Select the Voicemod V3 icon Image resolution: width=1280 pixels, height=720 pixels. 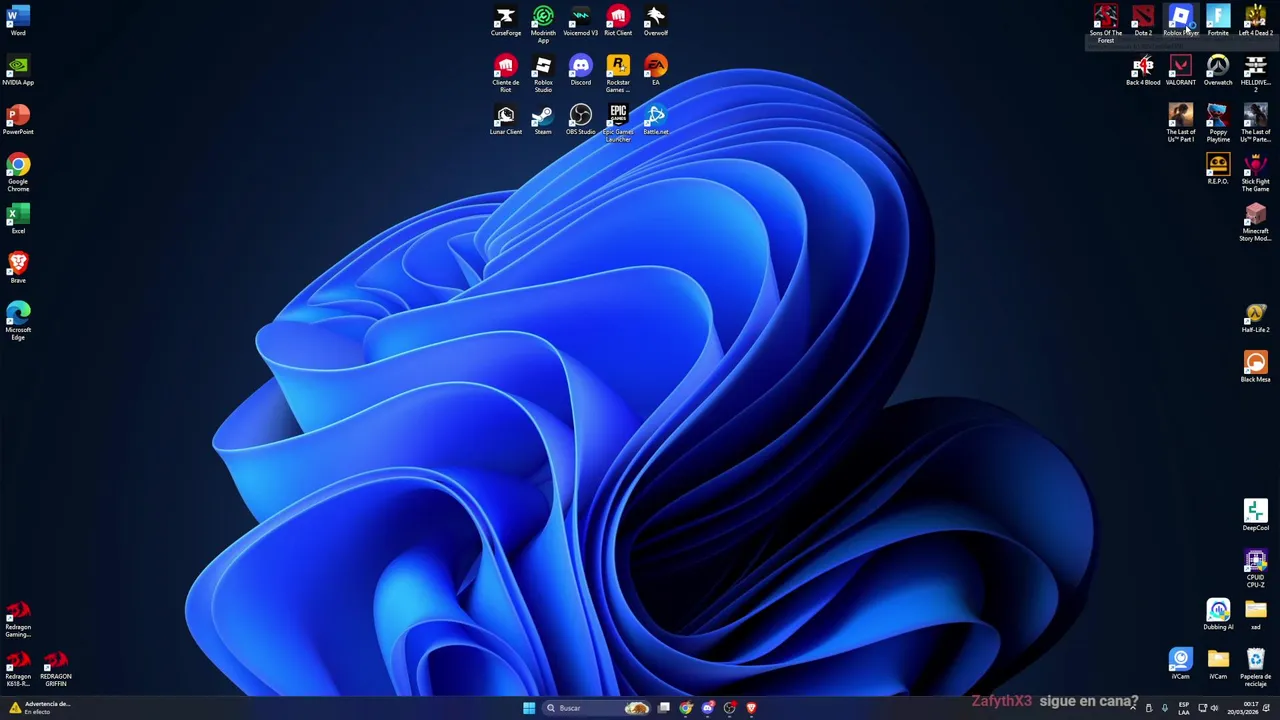[580, 21]
